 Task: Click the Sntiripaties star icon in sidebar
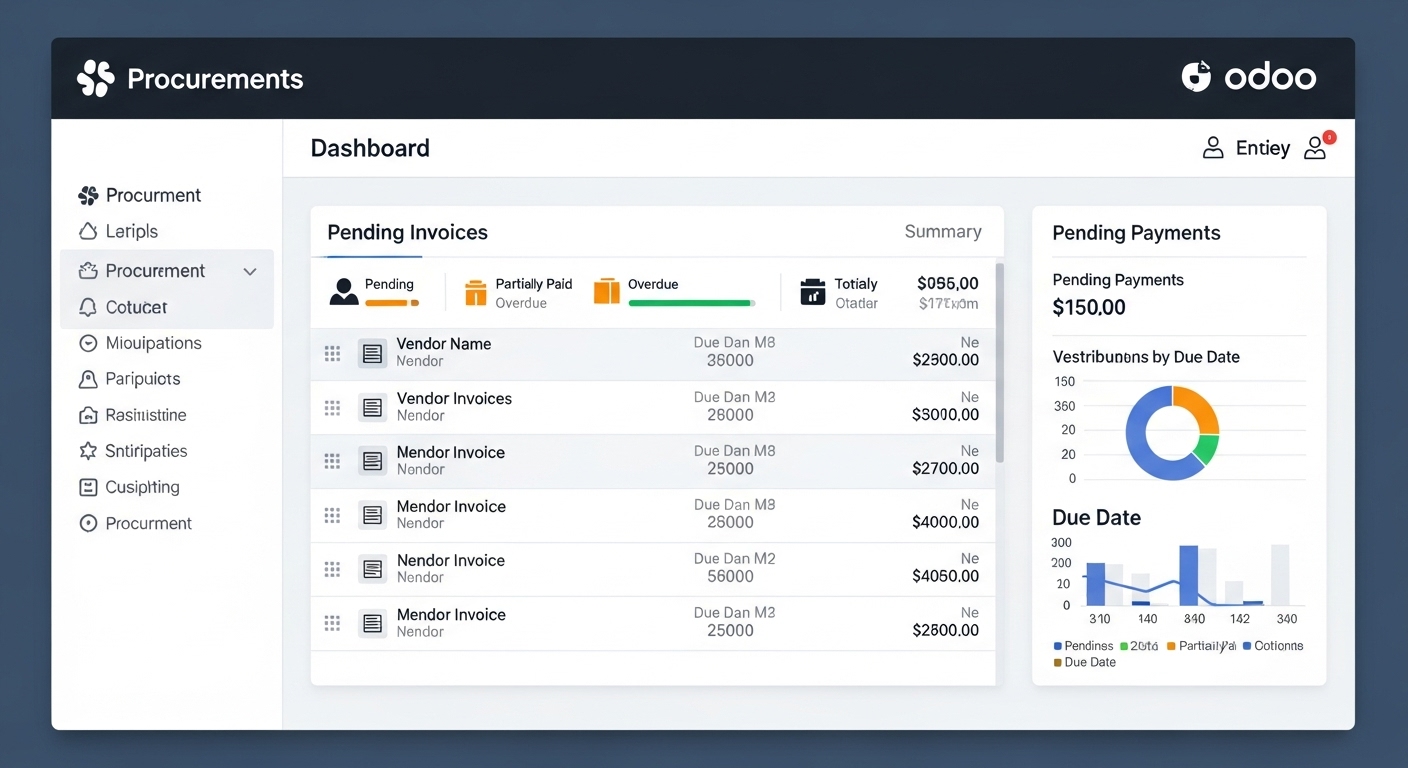pyautogui.click(x=88, y=451)
